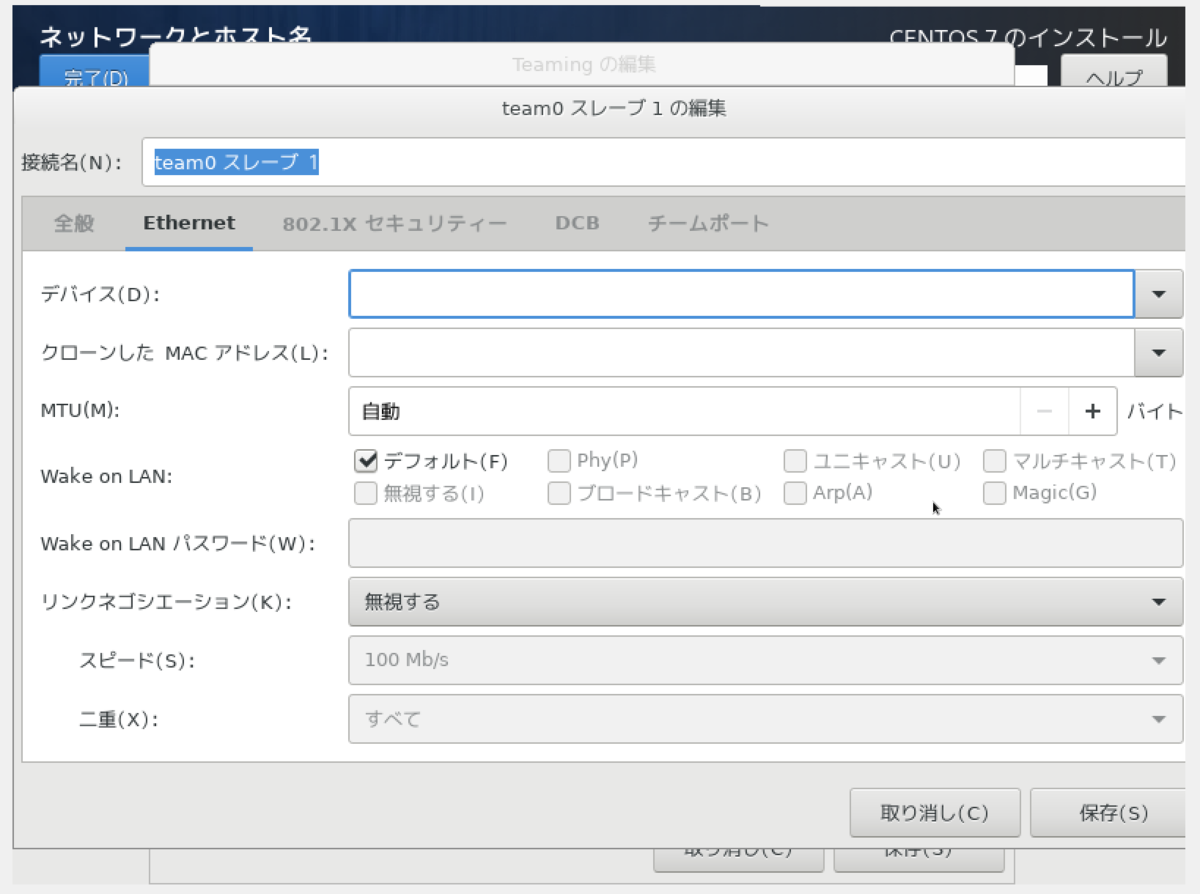The image size is (1200, 894).
Task: Open the リンクネゴシエーション dropdown
Action: pyautogui.click(x=1158, y=602)
